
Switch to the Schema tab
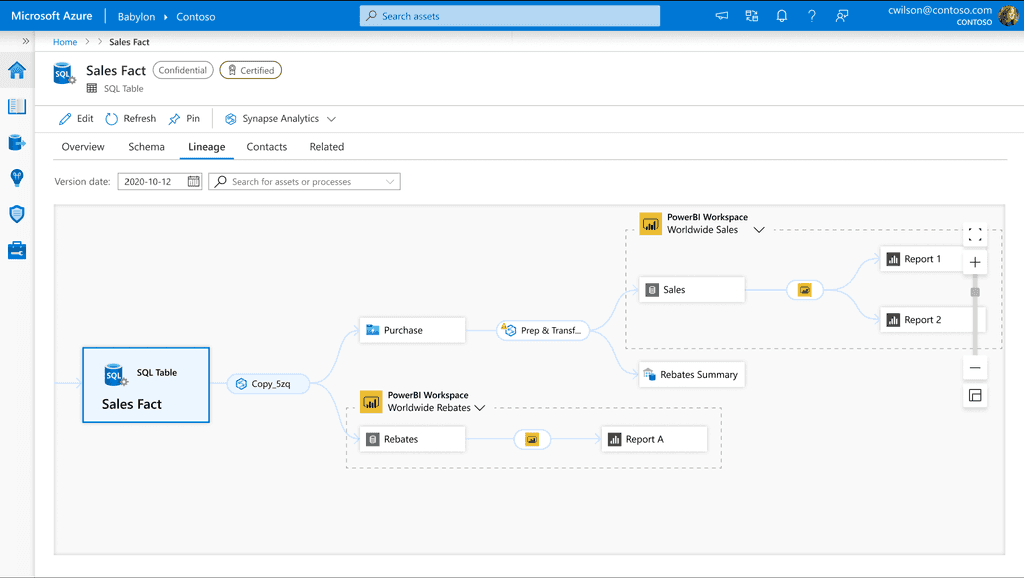tap(146, 147)
